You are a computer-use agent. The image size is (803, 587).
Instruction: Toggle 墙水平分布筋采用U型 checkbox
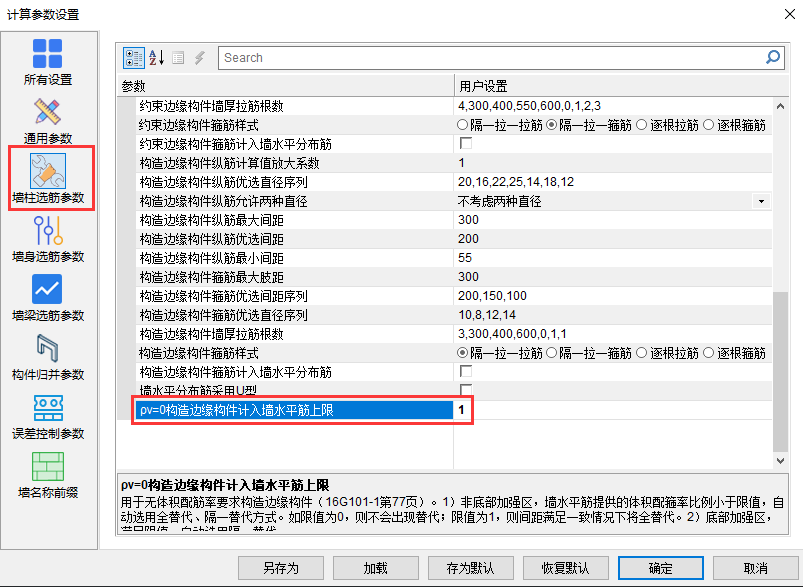click(x=466, y=390)
